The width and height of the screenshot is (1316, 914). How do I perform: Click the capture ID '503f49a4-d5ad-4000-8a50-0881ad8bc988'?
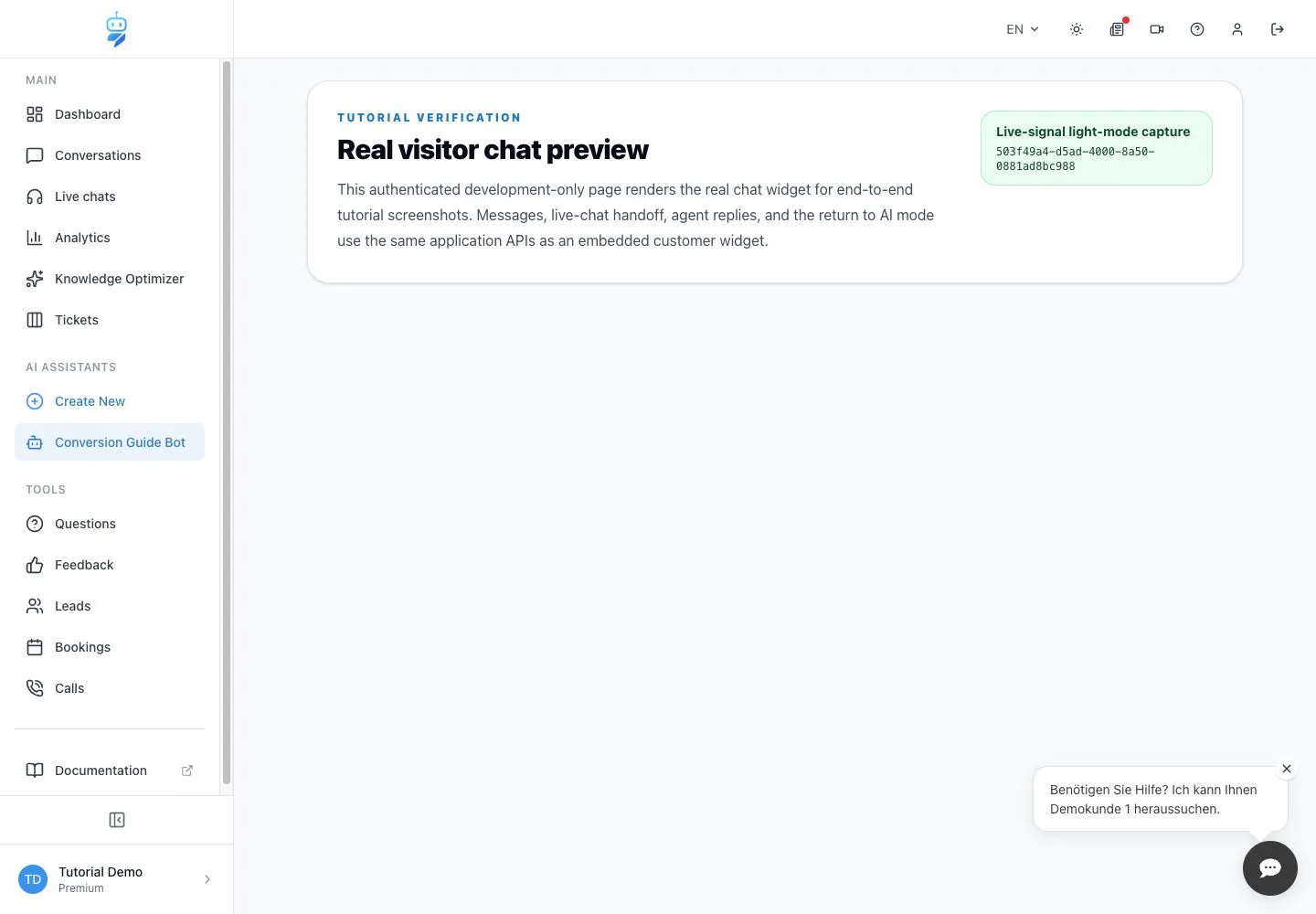1076,159
